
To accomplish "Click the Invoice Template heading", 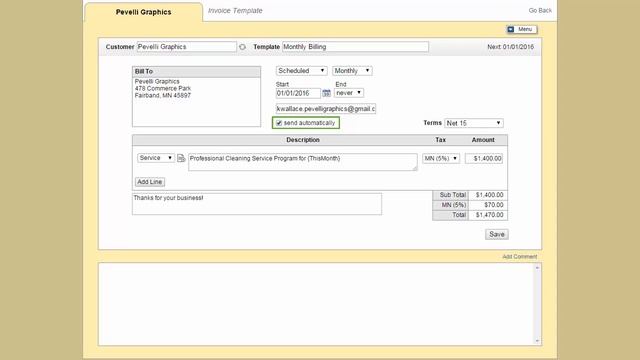I will [235, 11].
